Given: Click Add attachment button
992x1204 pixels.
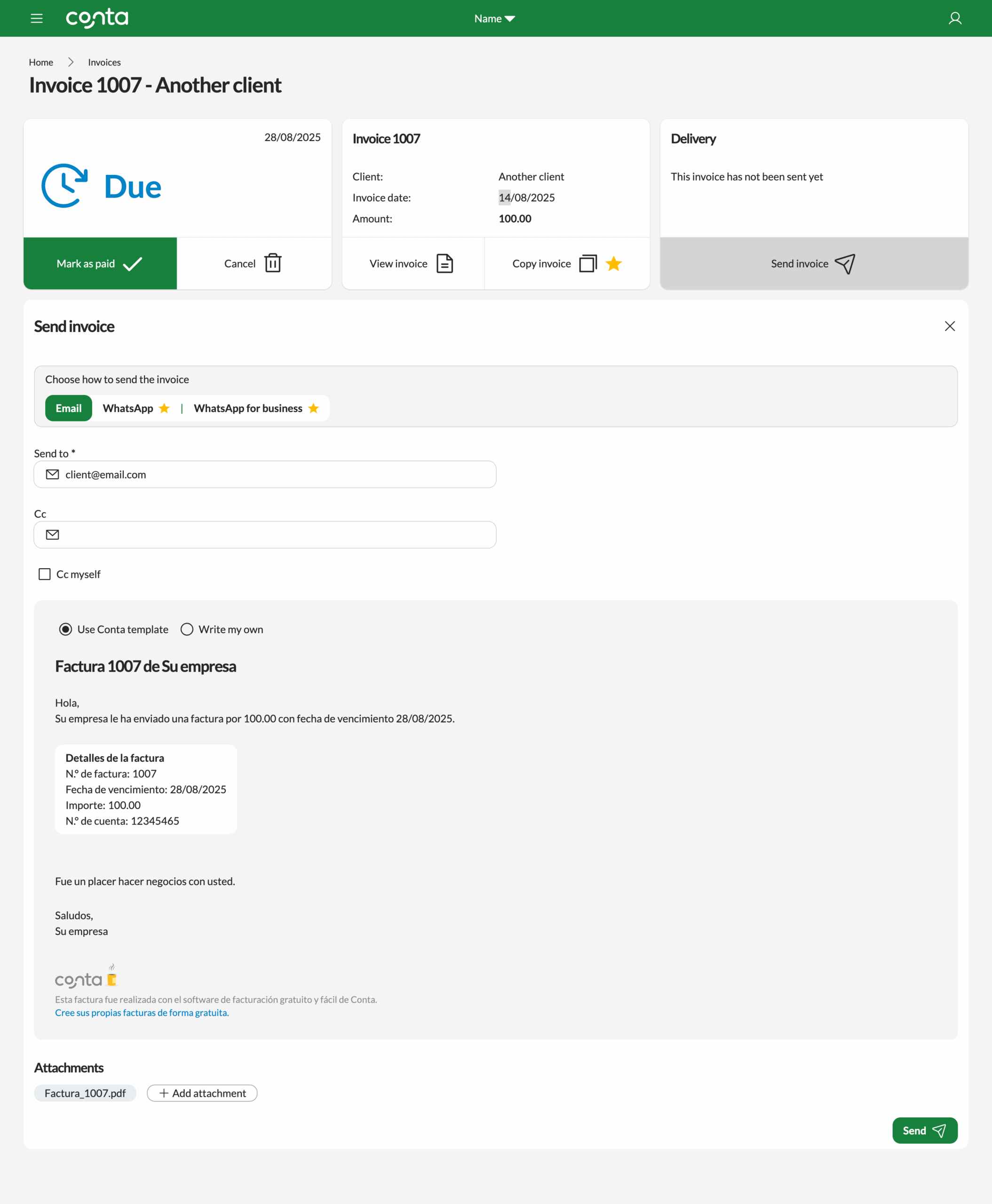Looking at the screenshot, I should 202,1093.
